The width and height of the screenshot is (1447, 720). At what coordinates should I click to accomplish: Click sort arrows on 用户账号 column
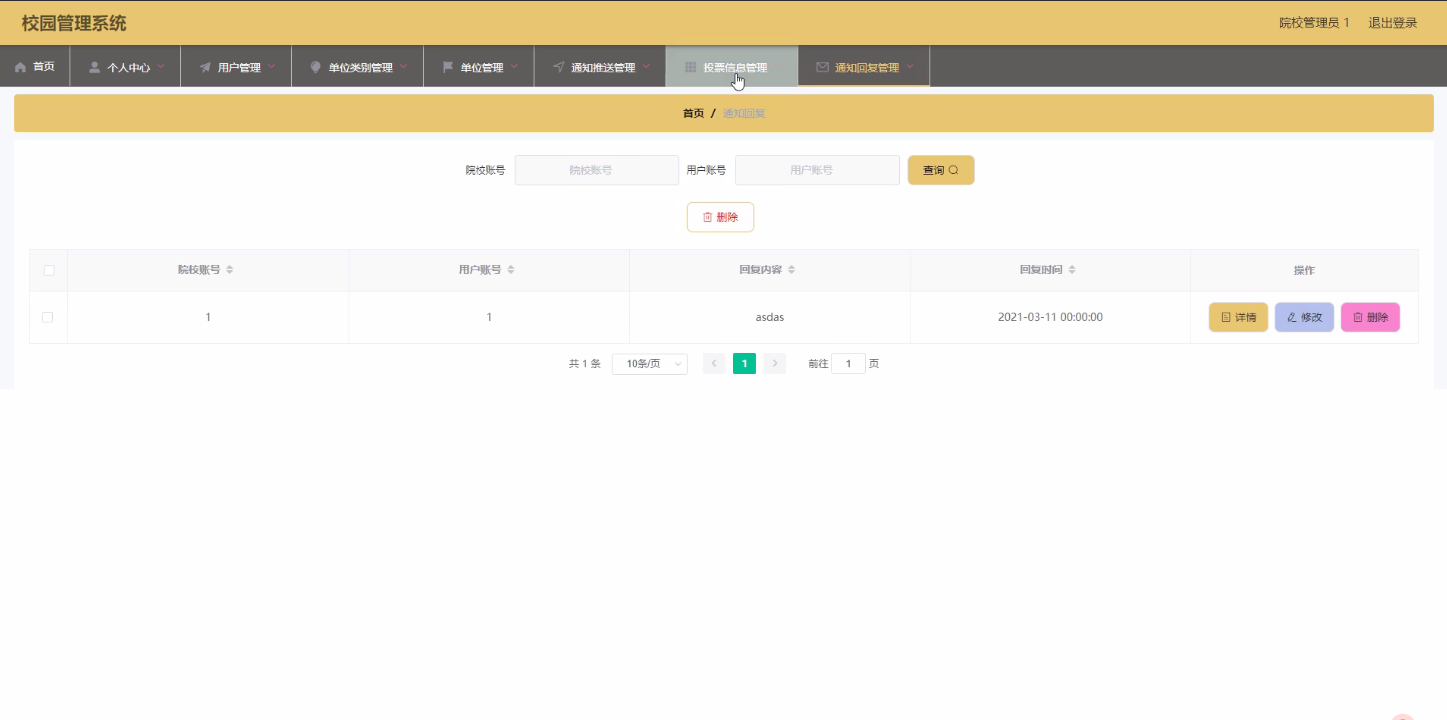click(x=511, y=270)
